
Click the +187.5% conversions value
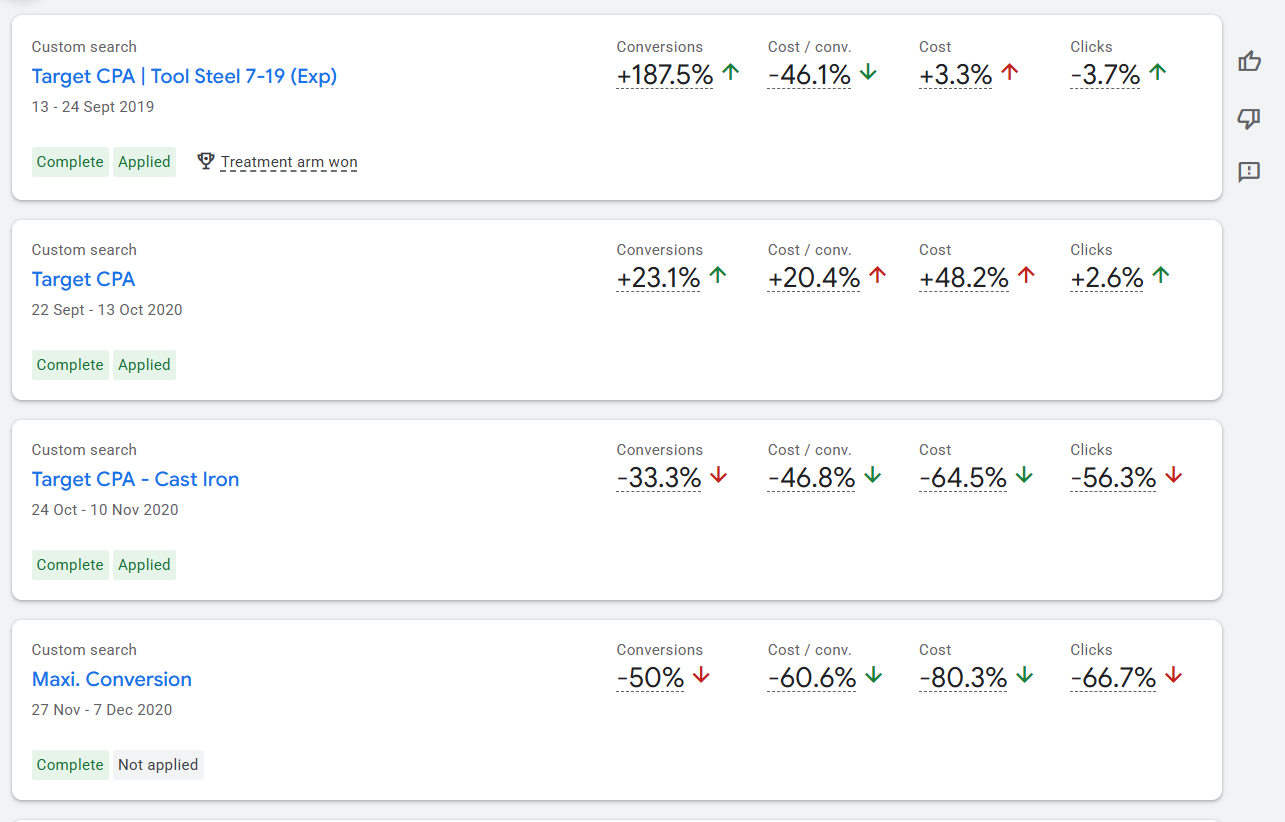[664, 75]
